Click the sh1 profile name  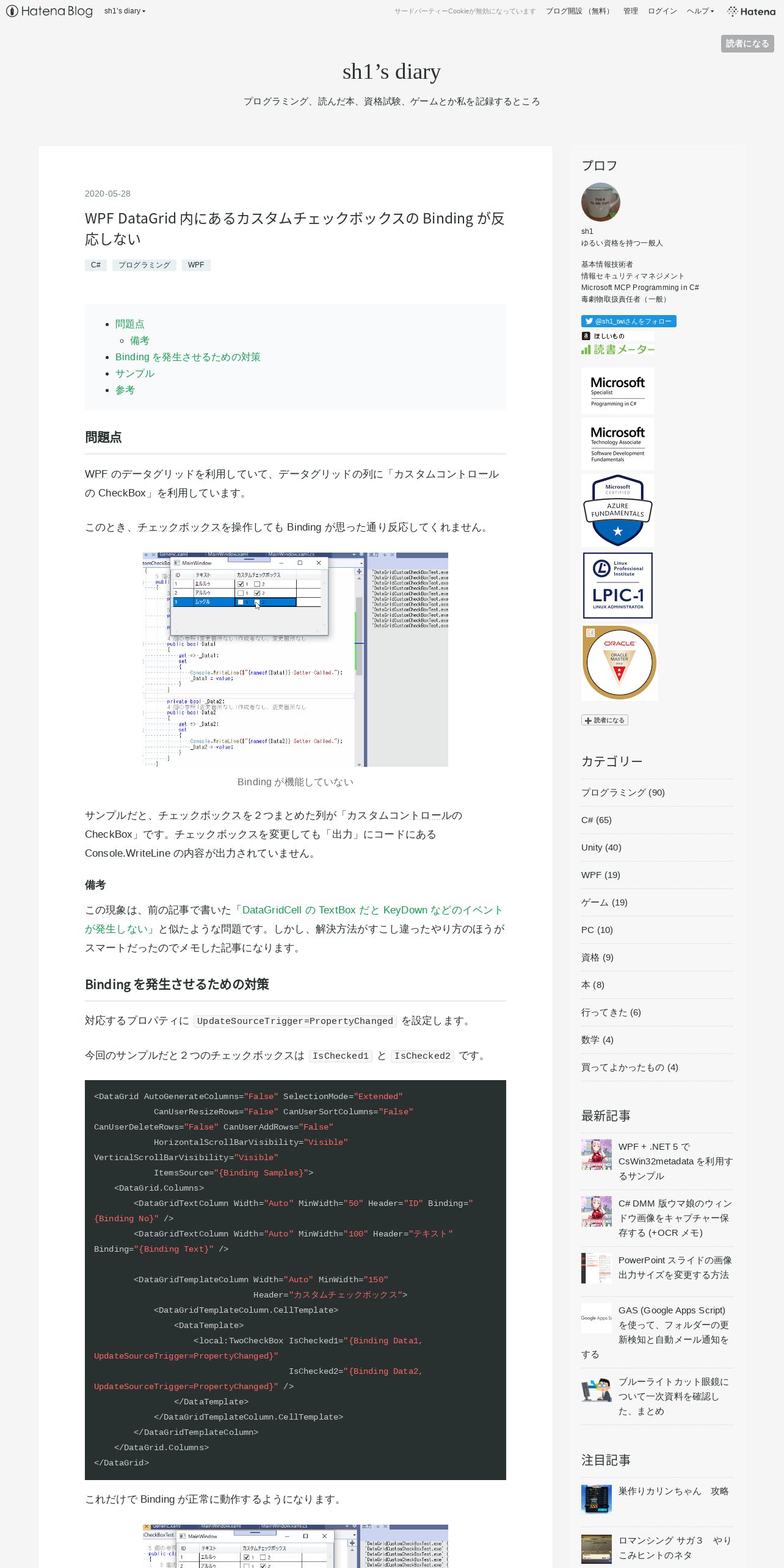pyautogui.click(x=587, y=231)
